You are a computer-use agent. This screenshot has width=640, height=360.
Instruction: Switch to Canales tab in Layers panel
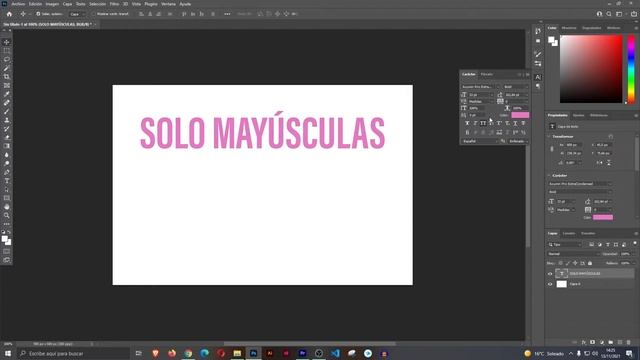pyautogui.click(x=569, y=233)
